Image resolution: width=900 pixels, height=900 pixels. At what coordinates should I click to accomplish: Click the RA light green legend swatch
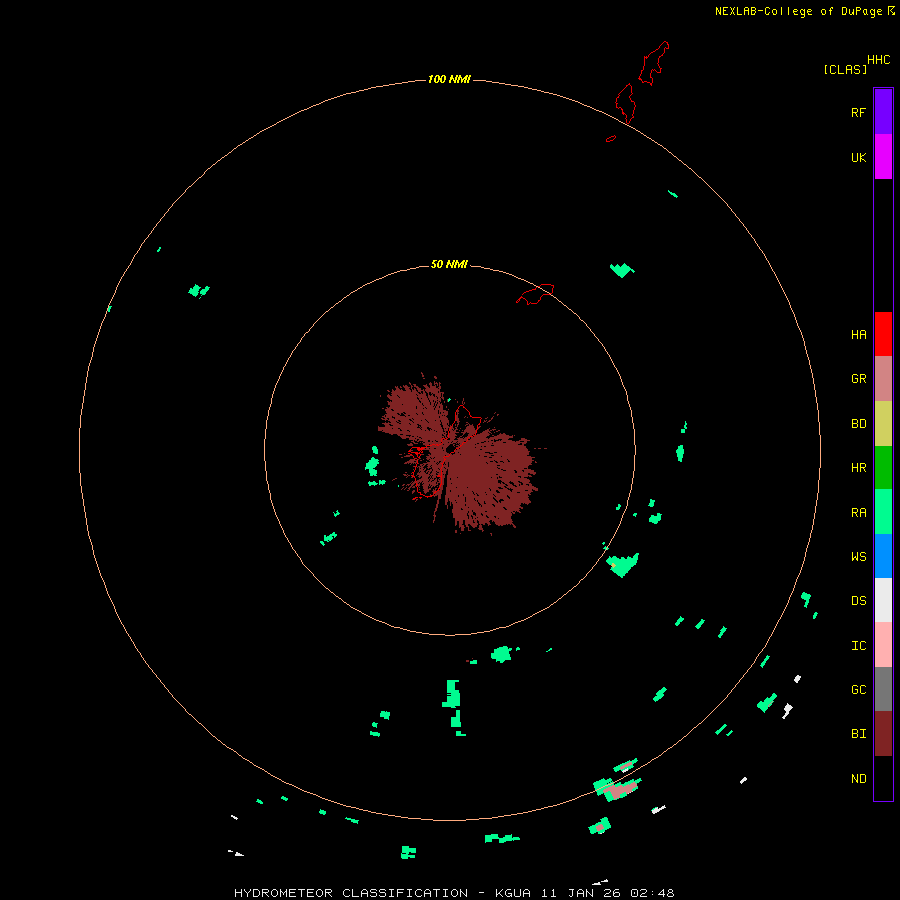(883, 511)
